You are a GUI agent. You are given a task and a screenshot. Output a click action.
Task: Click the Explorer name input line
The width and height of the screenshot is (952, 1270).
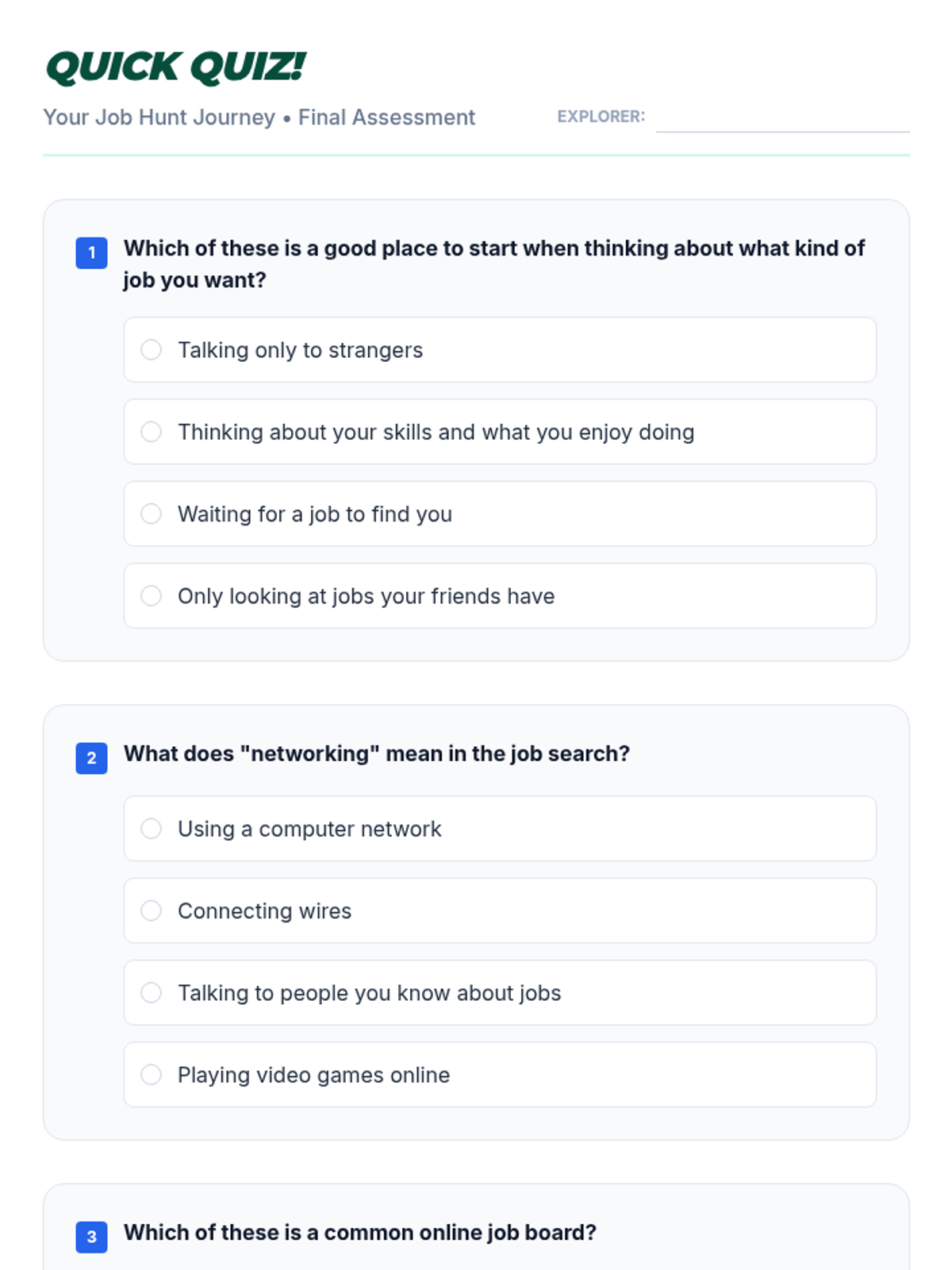(x=782, y=119)
